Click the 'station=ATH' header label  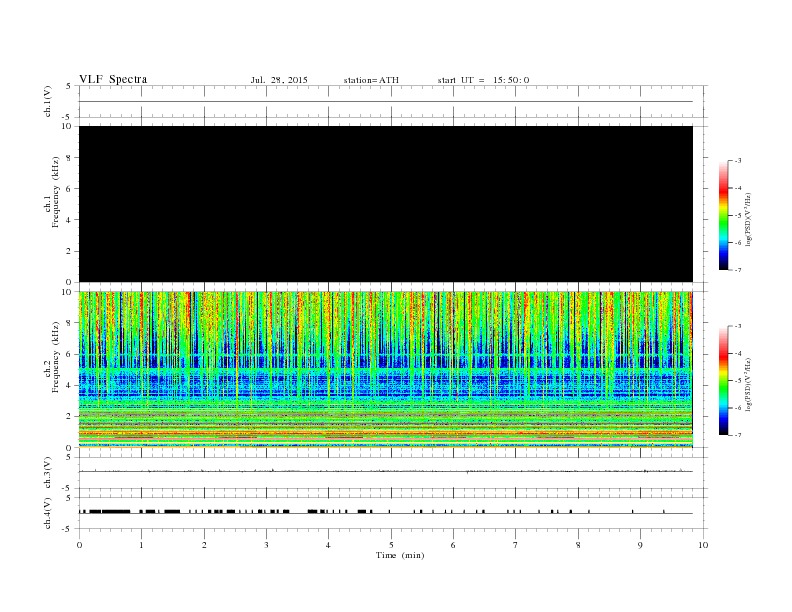click(x=371, y=80)
